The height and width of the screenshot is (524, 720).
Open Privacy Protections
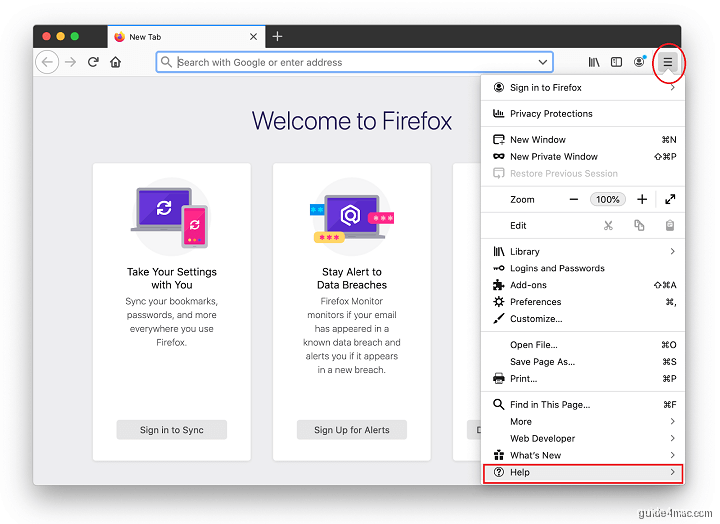coord(583,113)
